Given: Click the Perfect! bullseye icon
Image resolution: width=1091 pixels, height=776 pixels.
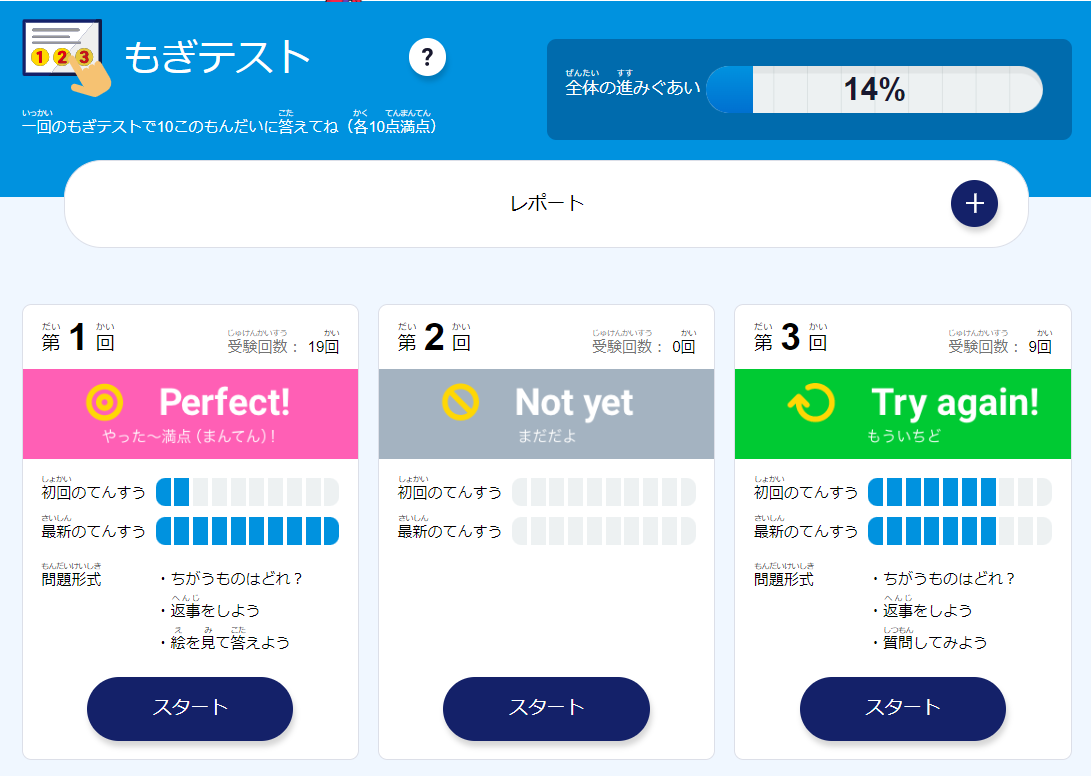Looking at the screenshot, I should (x=104, y=402).
